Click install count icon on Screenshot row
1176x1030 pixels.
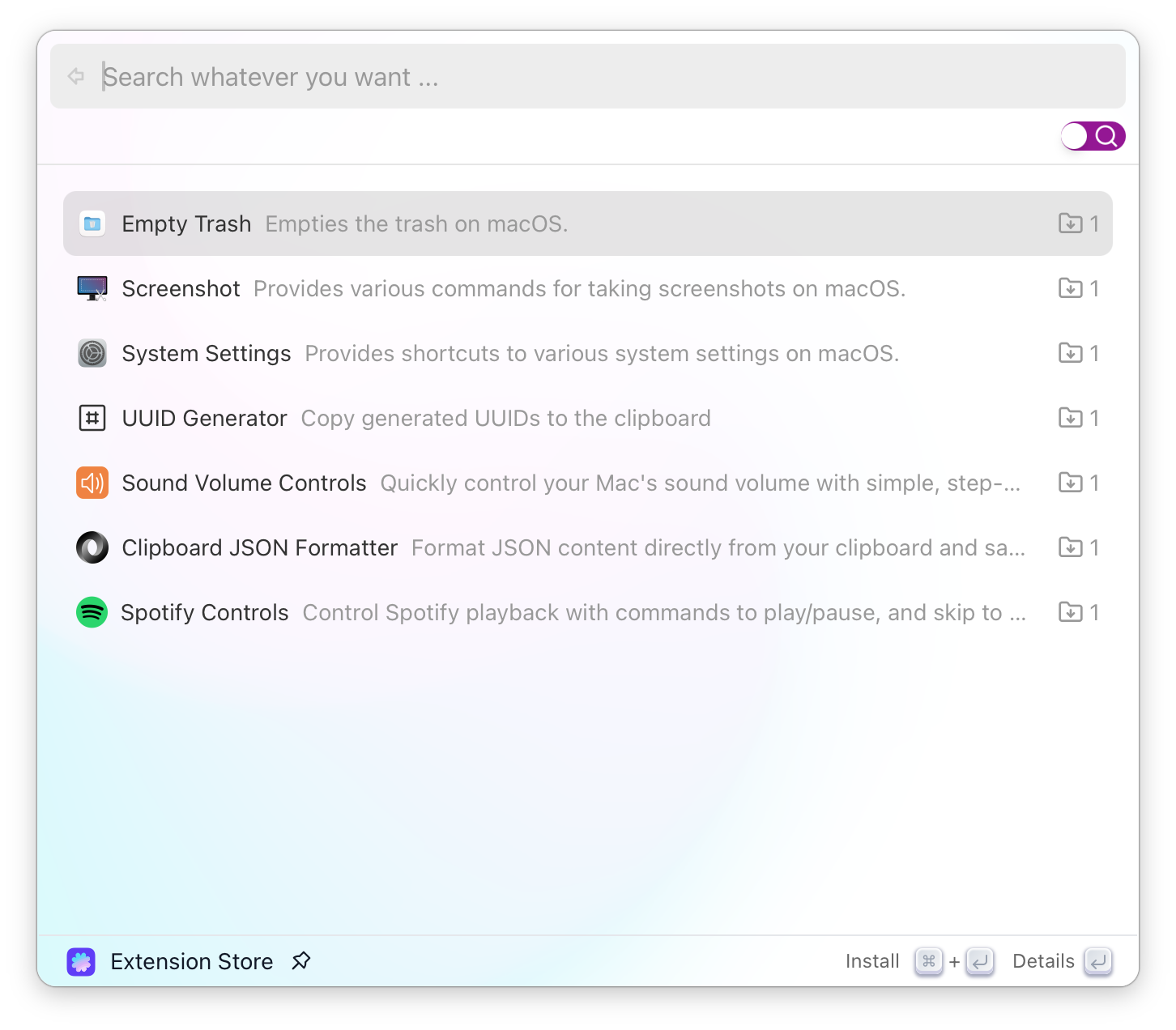pyautogui.click(x=1071, y=288)
